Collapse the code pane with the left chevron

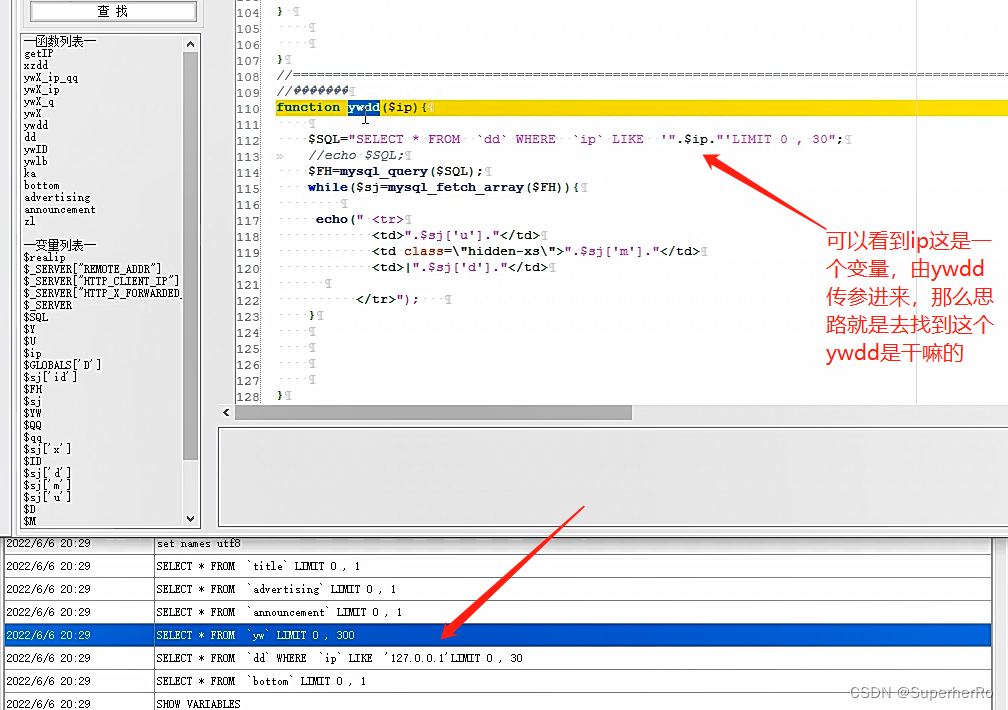pyautogui.click(x=225, y=411)
